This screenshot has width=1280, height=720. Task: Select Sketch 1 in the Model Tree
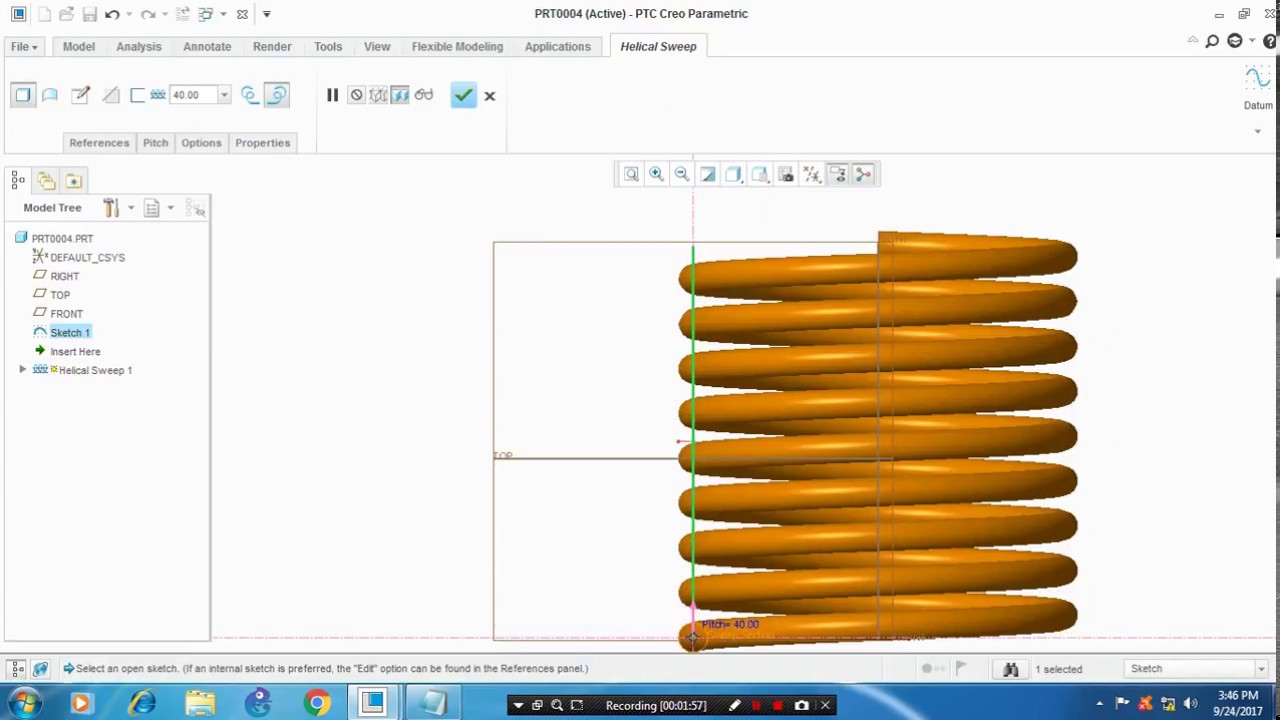[70, 333]
